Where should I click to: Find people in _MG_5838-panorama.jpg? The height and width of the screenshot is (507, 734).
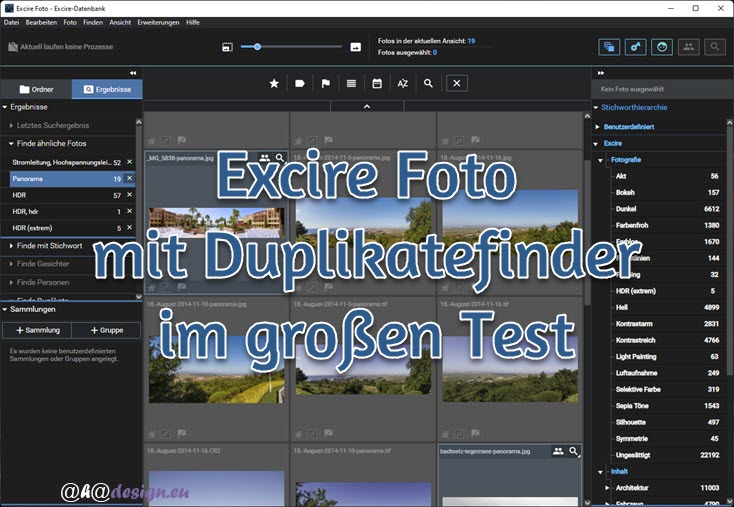(264, 158)
